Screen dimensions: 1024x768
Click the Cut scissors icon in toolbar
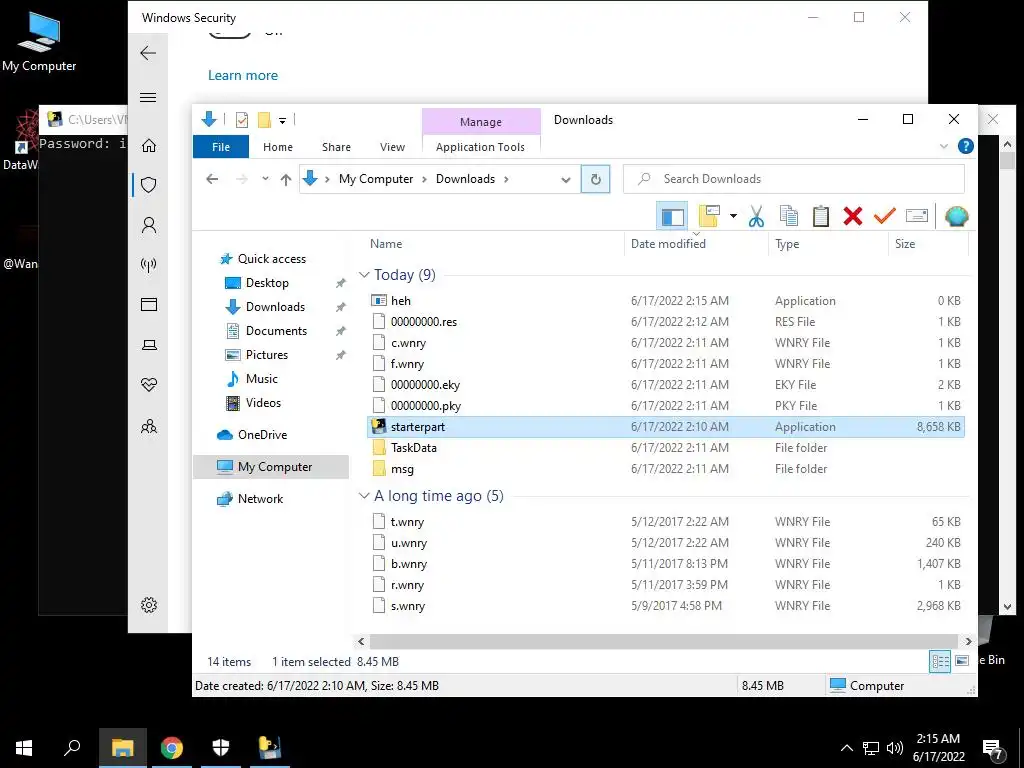(756, 216)
